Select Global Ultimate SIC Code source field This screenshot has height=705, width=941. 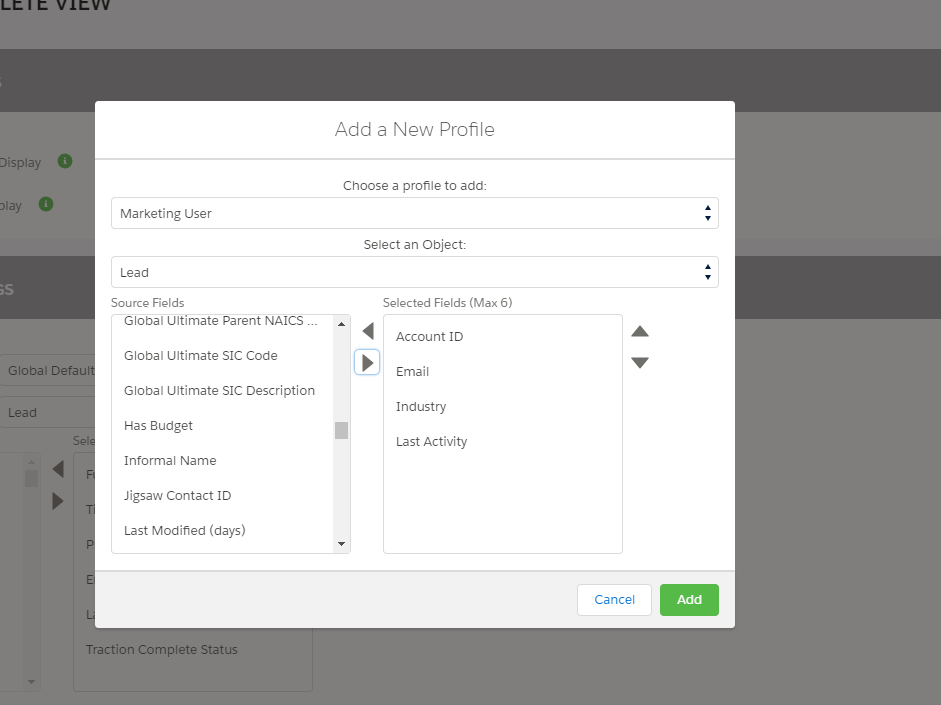(201, 356)
